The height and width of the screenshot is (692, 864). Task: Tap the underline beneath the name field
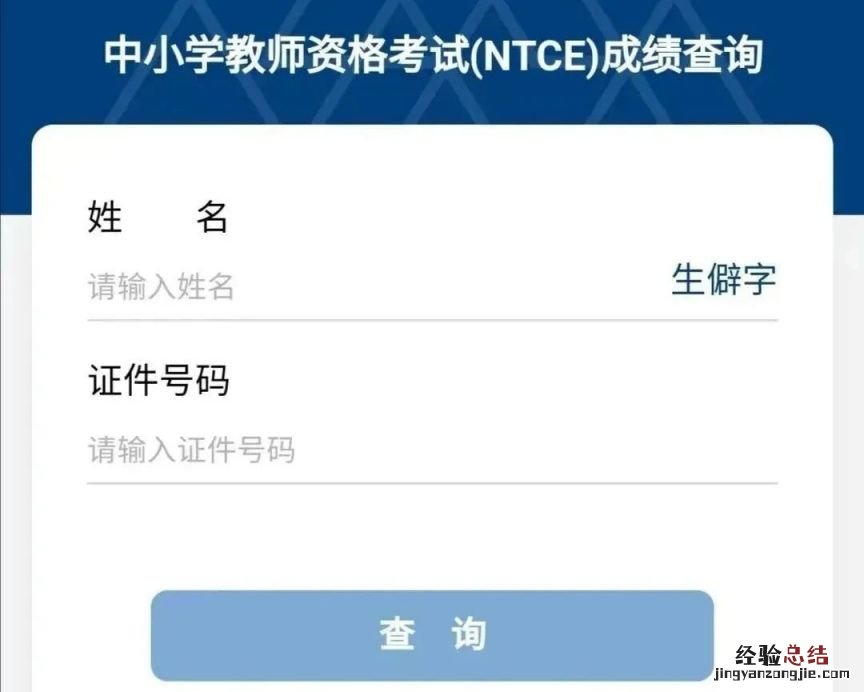[x=432, y=320]
